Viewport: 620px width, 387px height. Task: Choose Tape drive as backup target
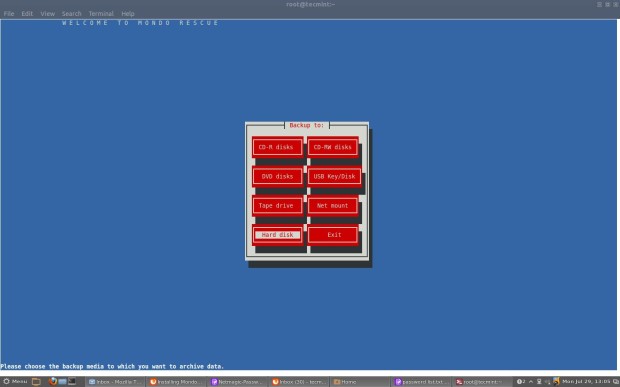277,206
